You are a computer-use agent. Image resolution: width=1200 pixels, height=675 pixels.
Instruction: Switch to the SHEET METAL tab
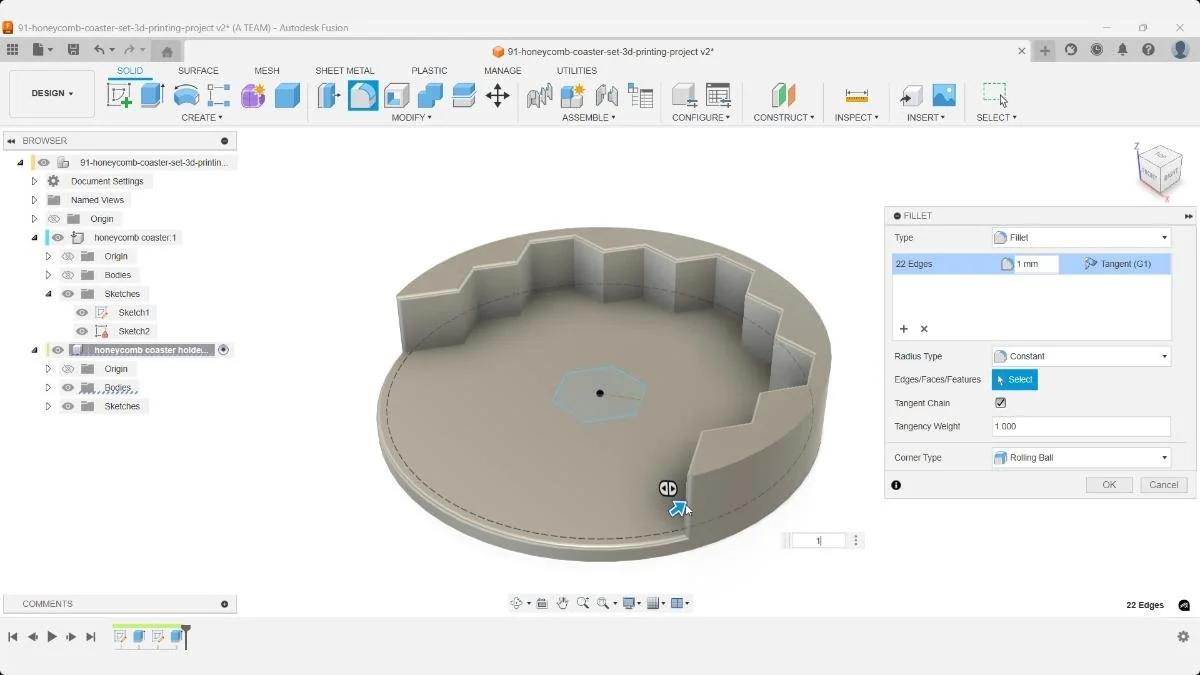[345, 71]
